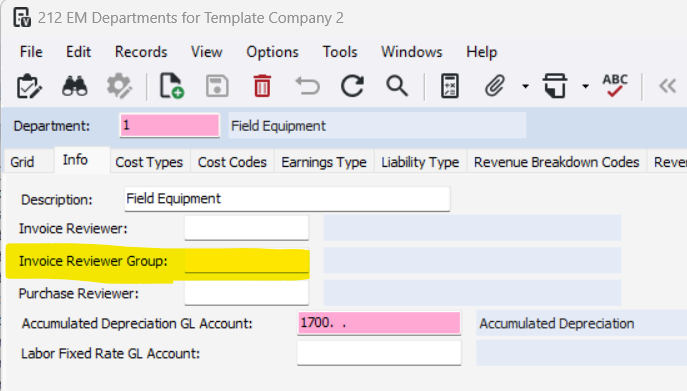Click the Department: label
Screen dimensions: 687x391
pyautogui.click(x=52, y=126)
